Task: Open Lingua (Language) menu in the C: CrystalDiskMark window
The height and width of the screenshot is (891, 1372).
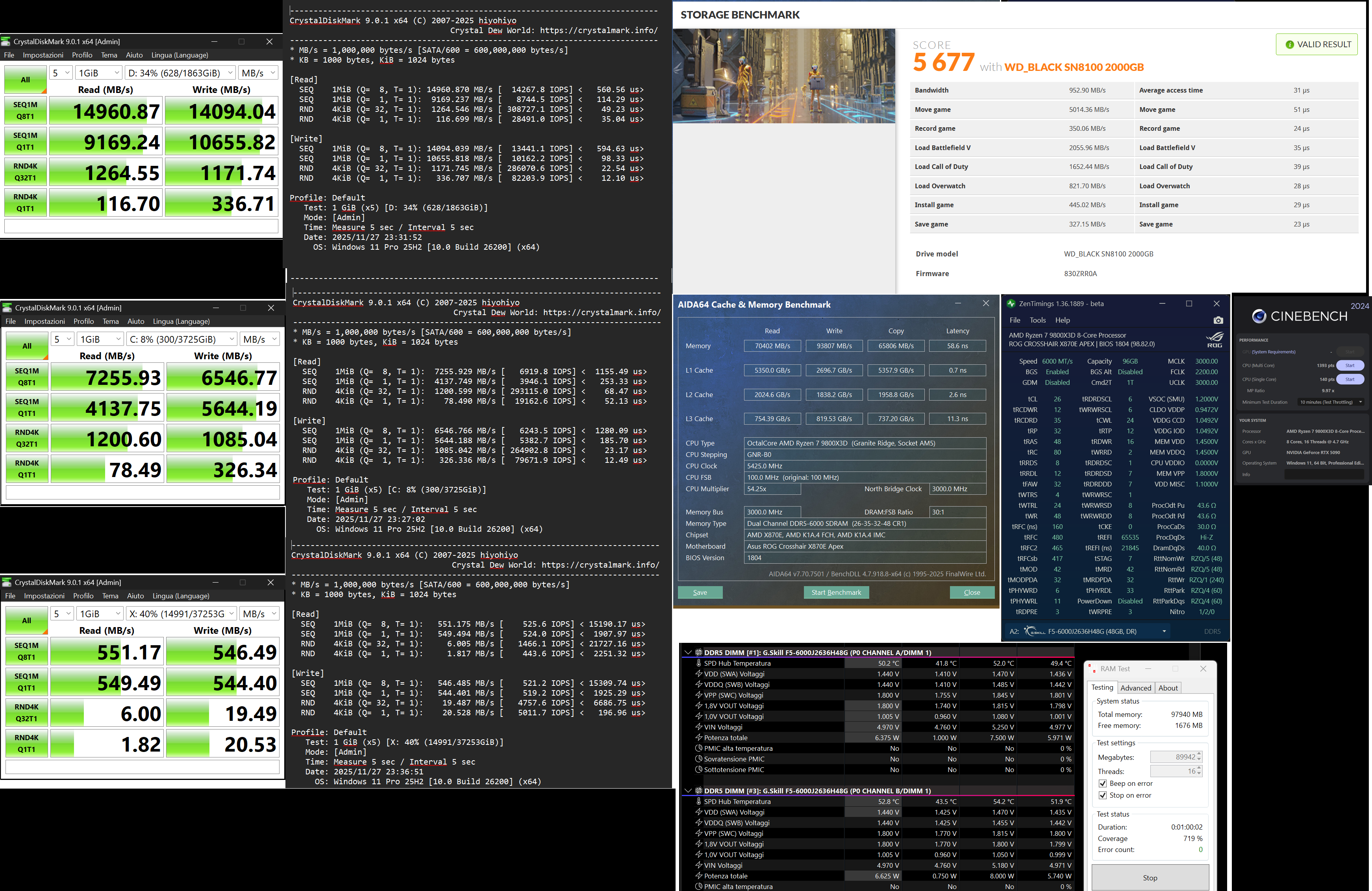Action: coord(181,322)
